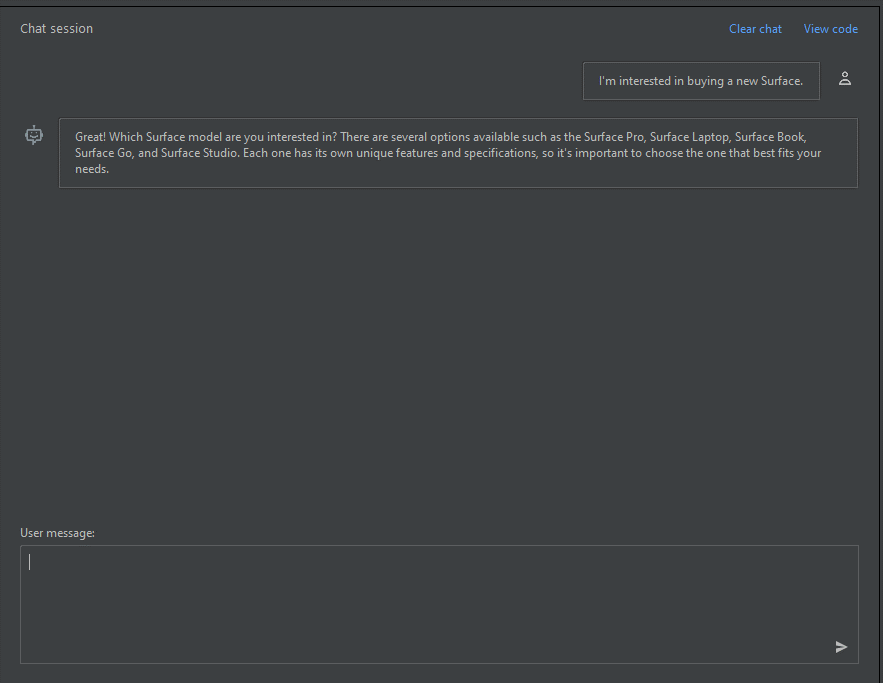This screenshot has height=683, width=883.
Task: Click the user avatar person icon
Action: coord(845,79)
